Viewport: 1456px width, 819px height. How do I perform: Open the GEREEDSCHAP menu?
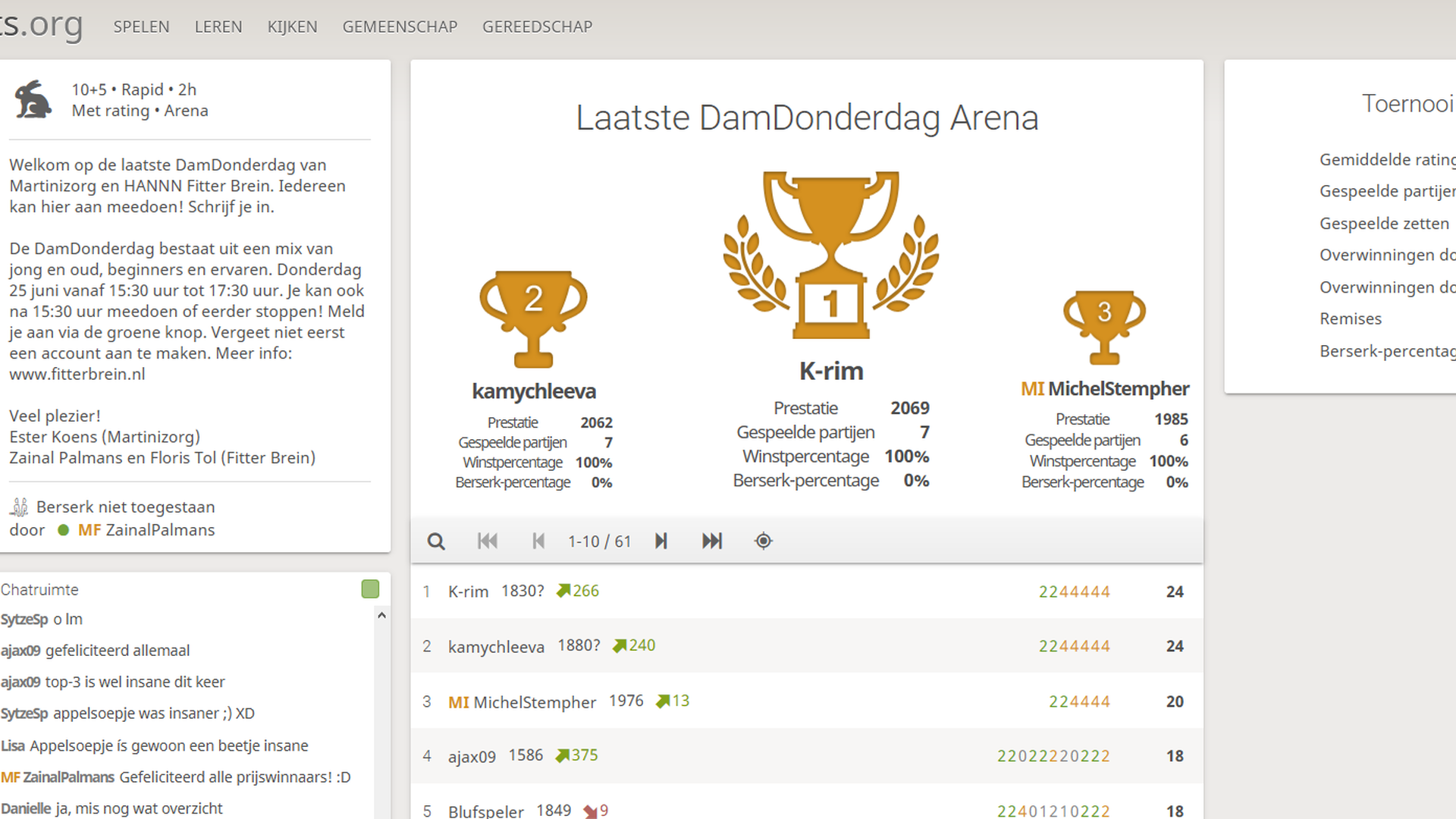tap(537, 27)
